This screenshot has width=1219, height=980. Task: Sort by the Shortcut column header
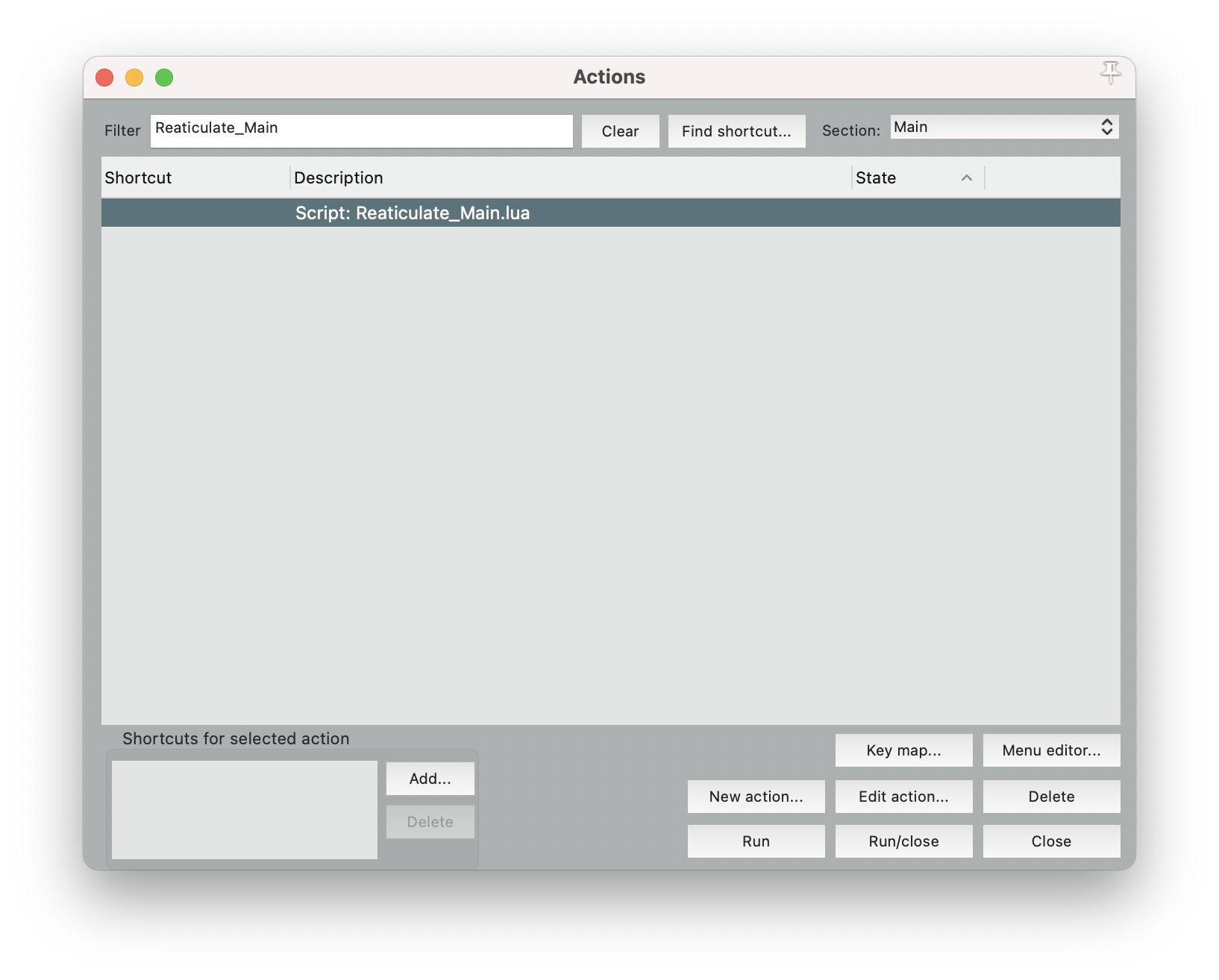coord(194,178)
